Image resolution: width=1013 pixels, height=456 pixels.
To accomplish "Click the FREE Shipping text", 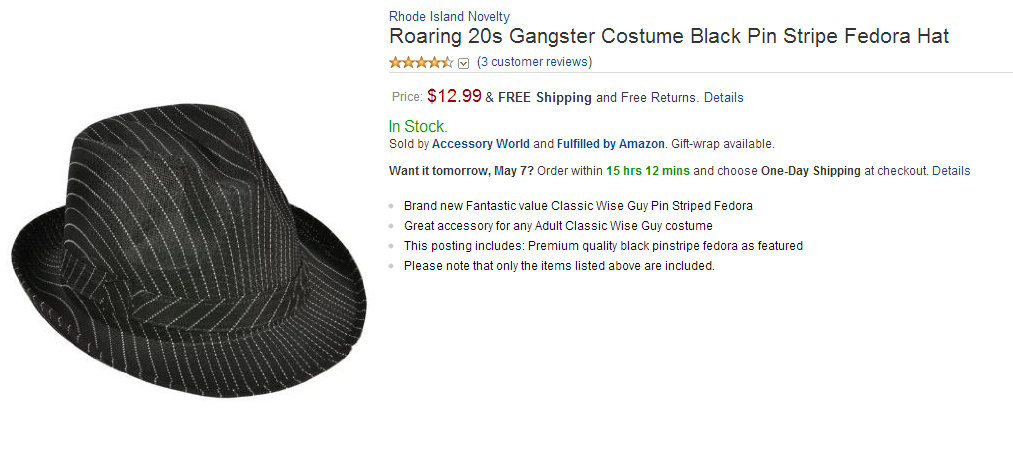I will tap(545, 98).
